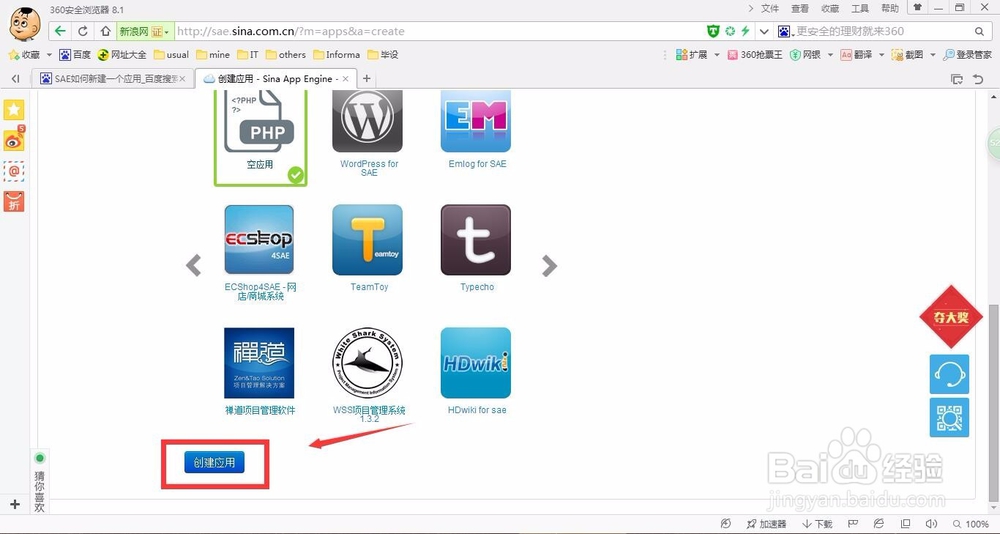The height and width of the screenshot is (534, 1000).
Task: Choose the WordPress for SAE app icon
Action: tap(367, 120)
